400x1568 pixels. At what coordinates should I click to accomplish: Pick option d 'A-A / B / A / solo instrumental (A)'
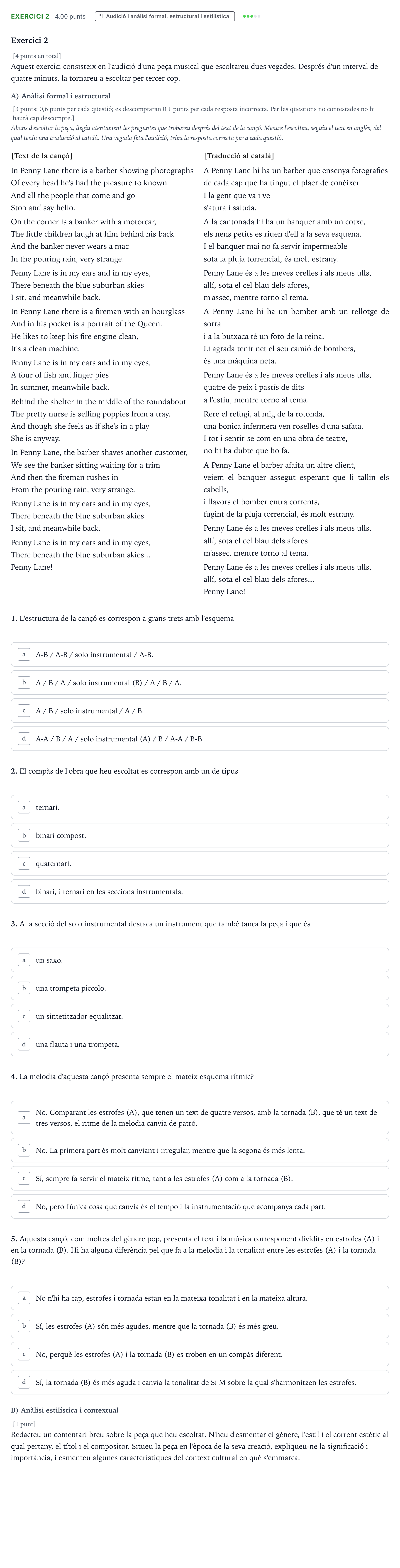[x=200, y=738]
